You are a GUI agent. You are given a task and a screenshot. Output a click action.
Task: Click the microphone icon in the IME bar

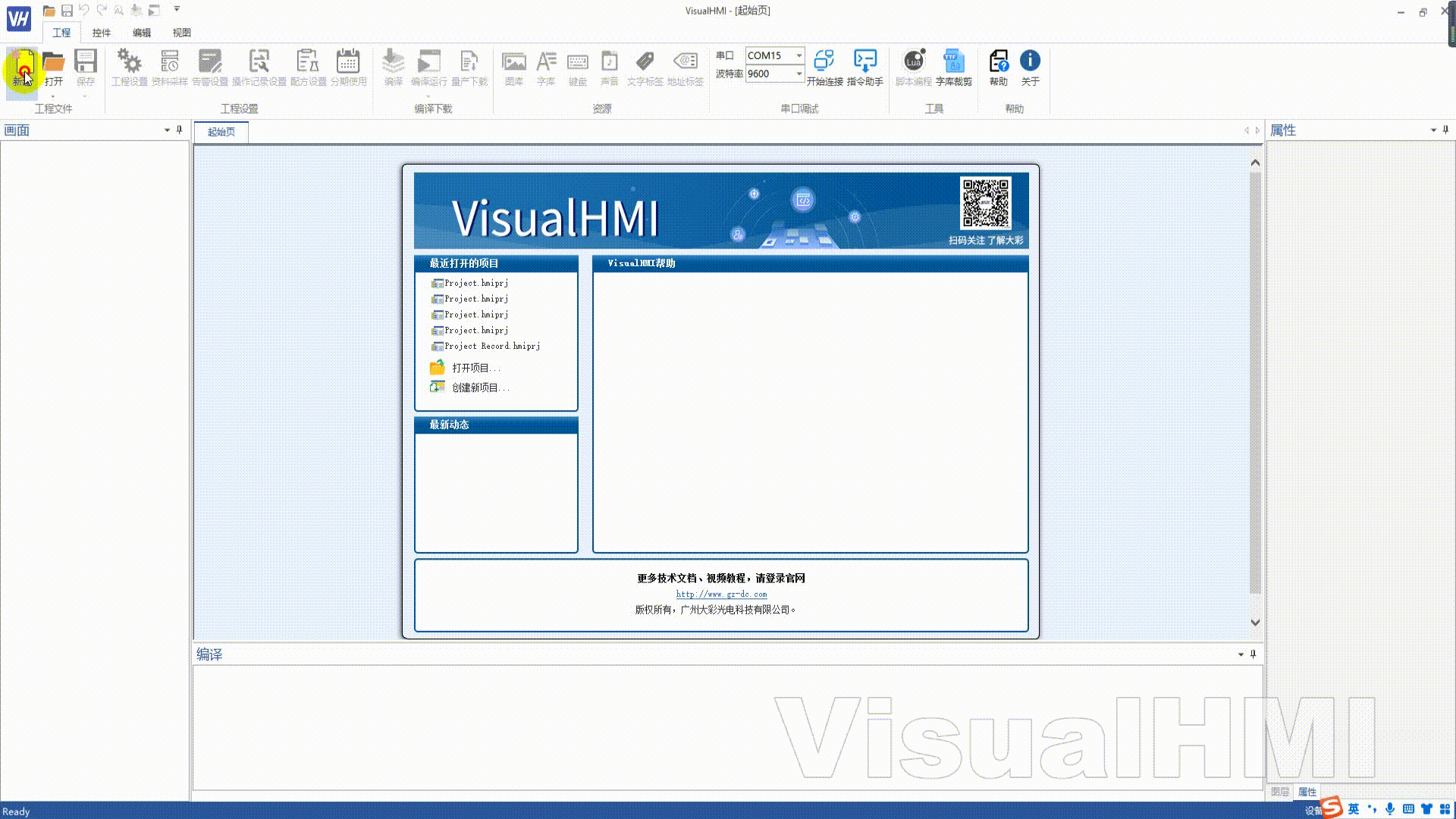tap(1390, 809)
